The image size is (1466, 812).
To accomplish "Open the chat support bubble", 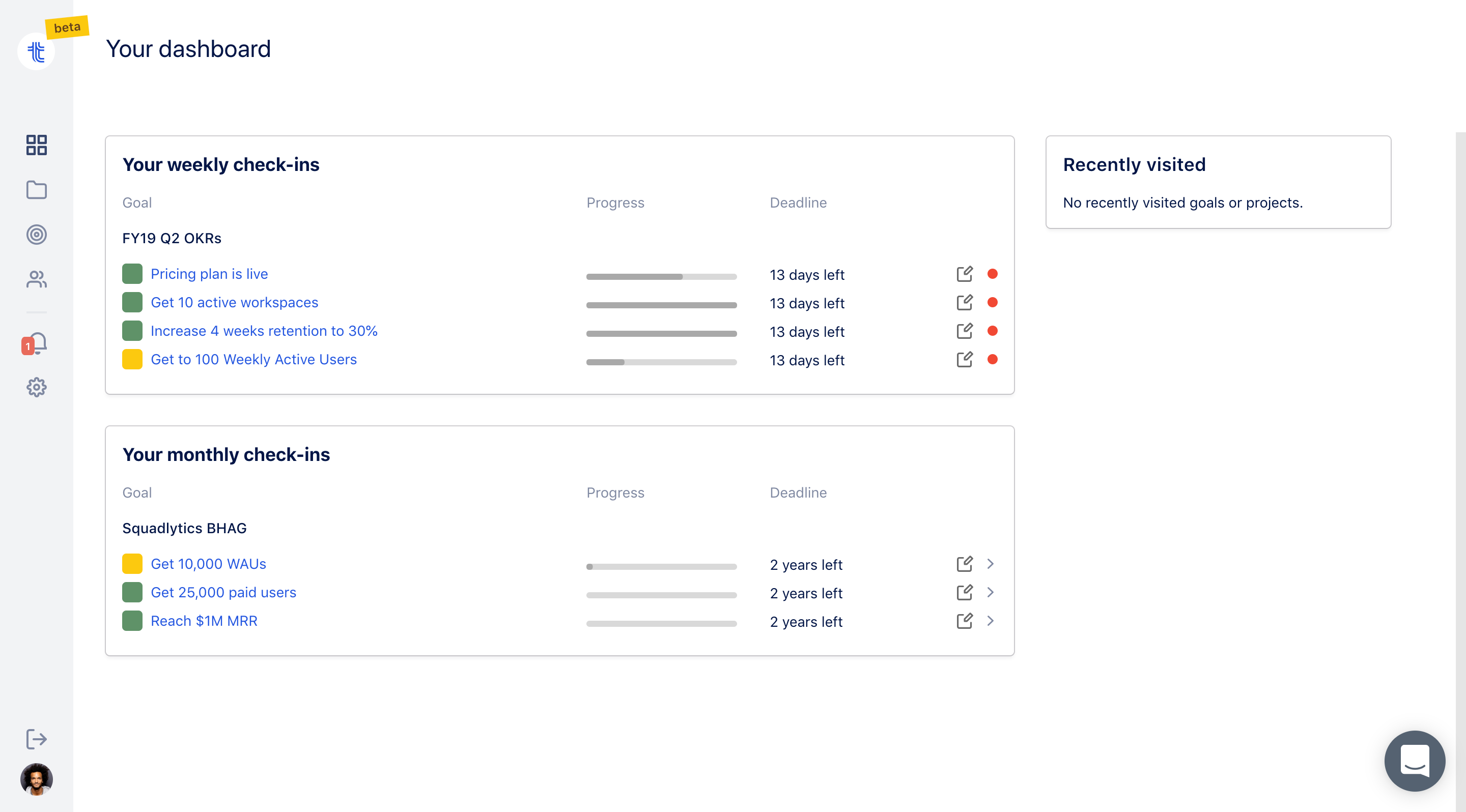I will pyautogui.click(x=1414, y=760).
